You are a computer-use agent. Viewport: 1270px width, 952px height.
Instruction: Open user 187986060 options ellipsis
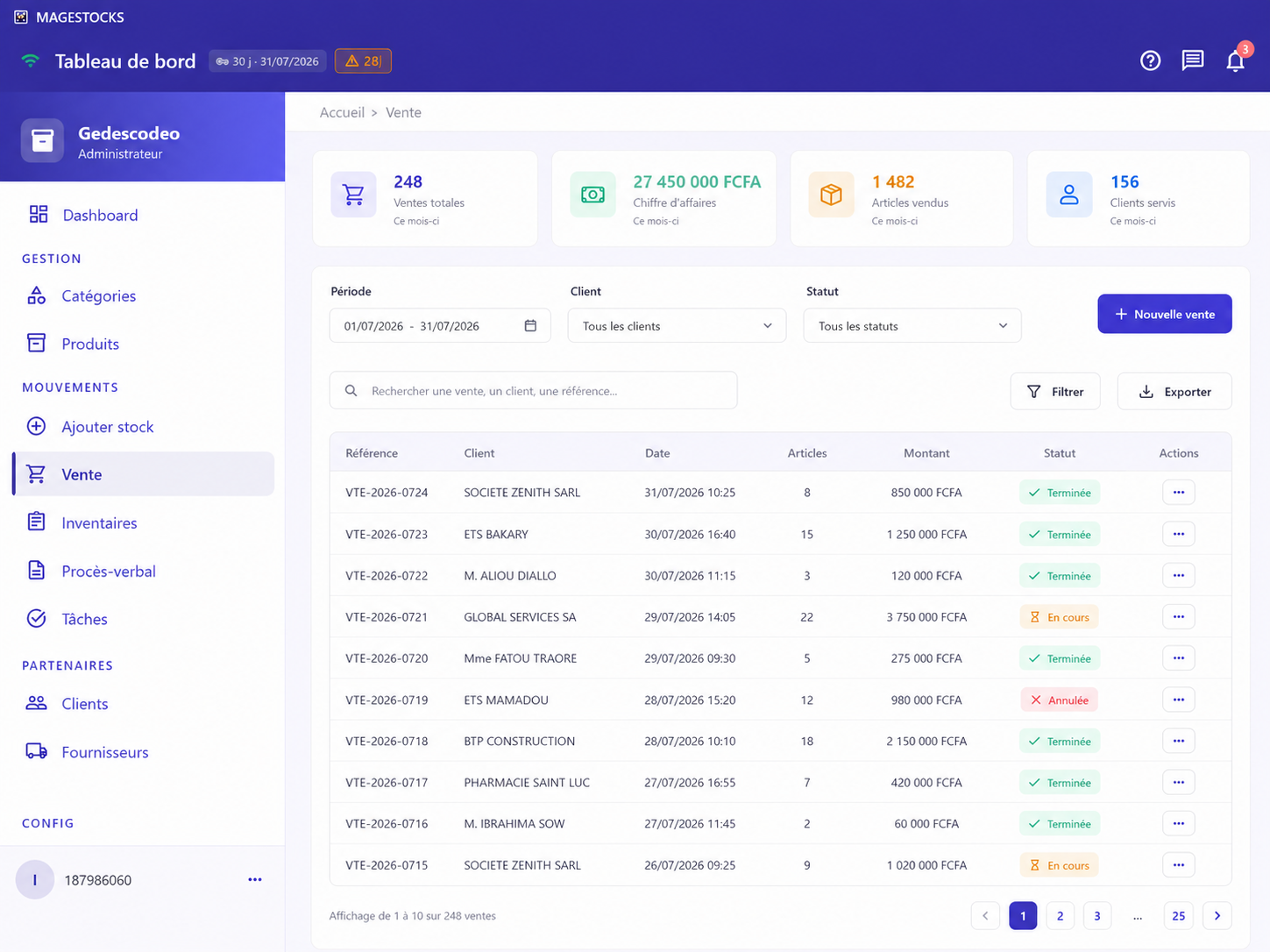254,880
